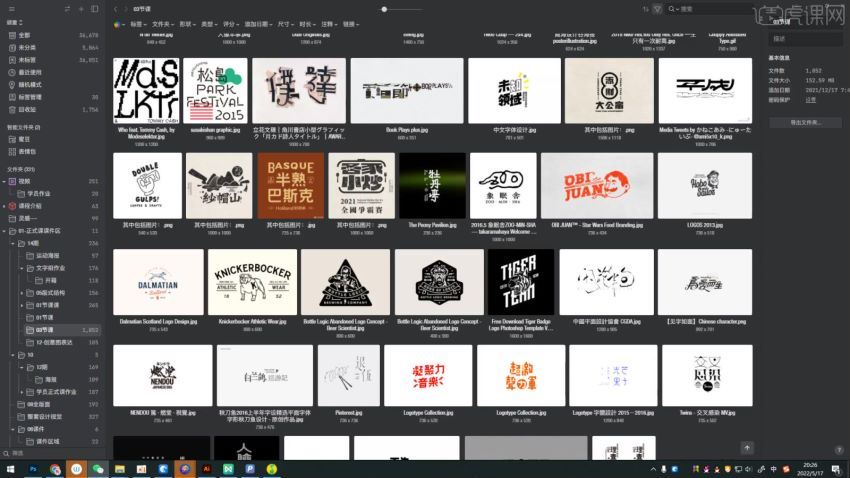850x478 pixels.
Task: Open 标签管理 in the sidebar
Action: [x=54, y=97]
